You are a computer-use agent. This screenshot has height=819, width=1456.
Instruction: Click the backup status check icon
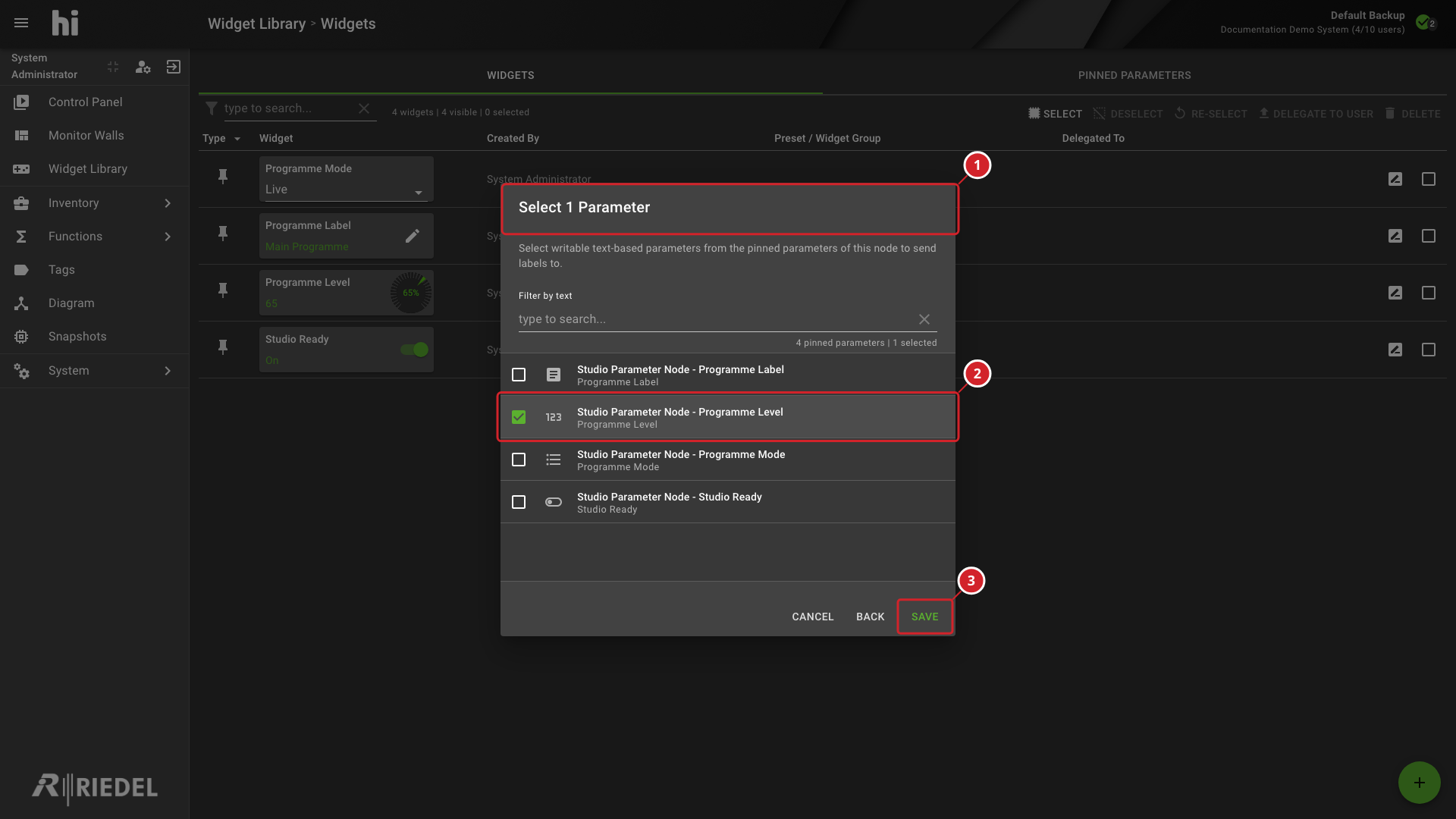[1423, 22]
